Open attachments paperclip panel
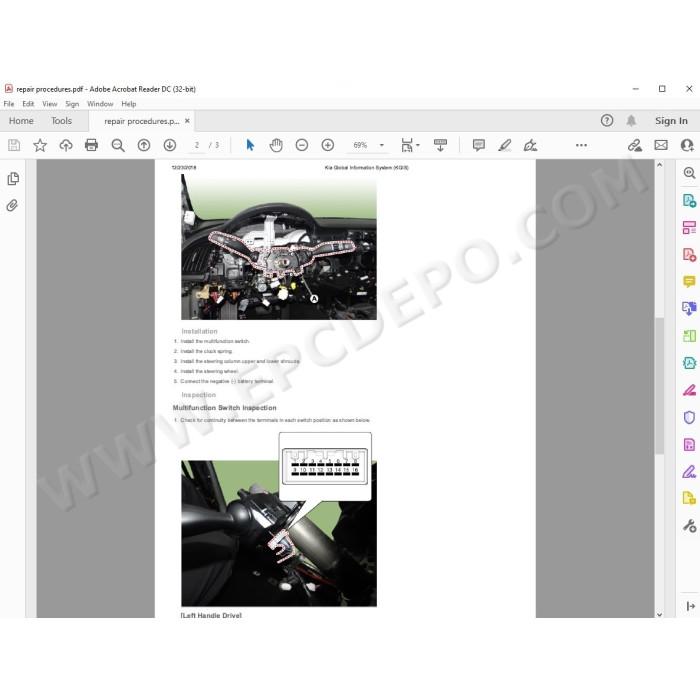Viewport: 700px width, 700px height. (12, 205)
